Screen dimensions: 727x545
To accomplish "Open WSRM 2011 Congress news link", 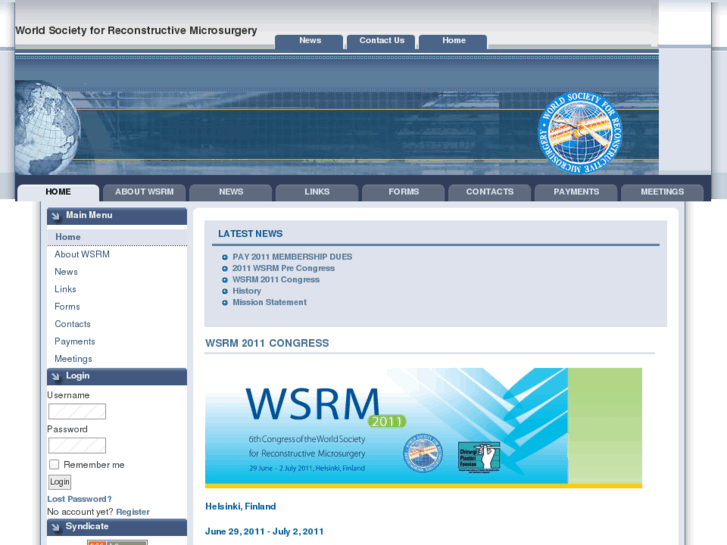I will [x=276, y=280].
